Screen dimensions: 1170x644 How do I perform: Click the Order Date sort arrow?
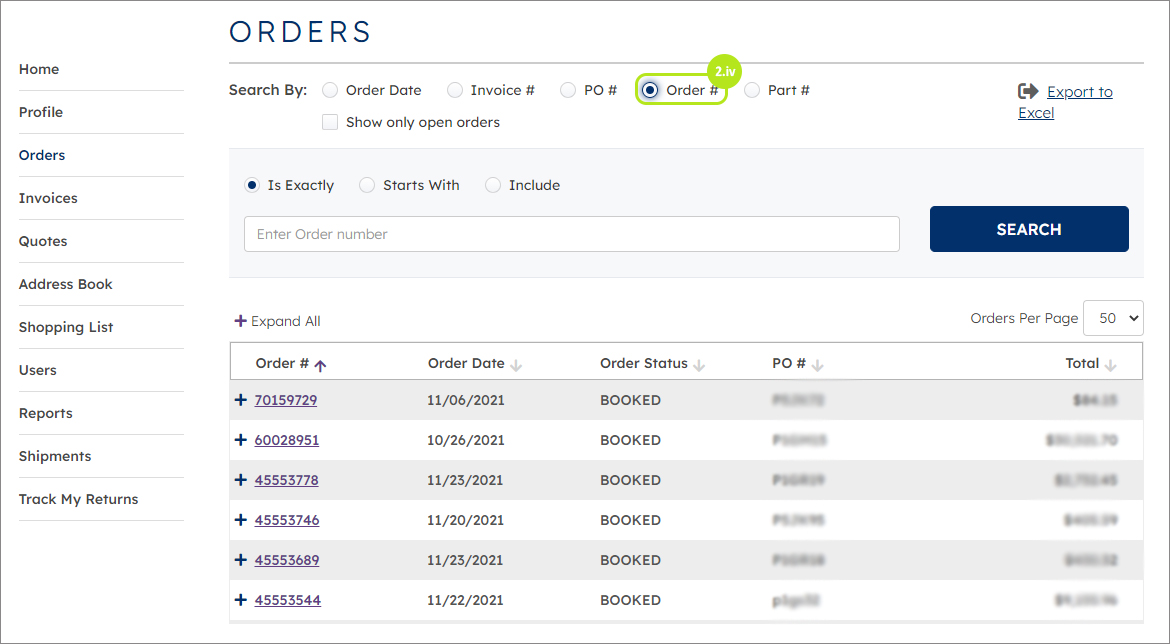516,366
